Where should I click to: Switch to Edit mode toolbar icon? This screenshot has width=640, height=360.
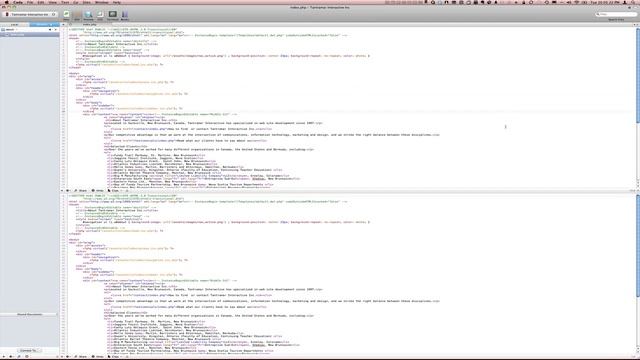[77, 16]
